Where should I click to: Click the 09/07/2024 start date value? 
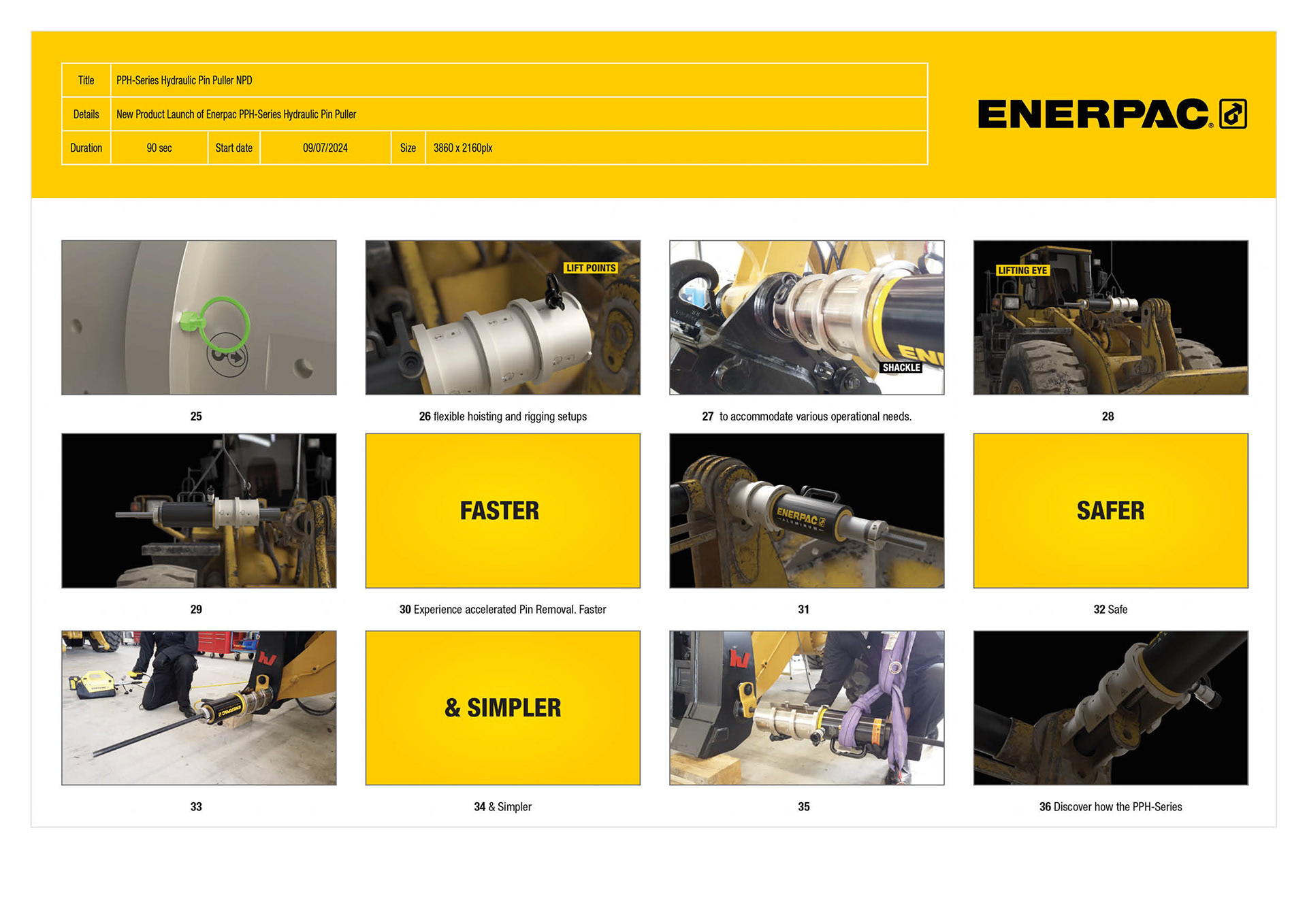(325, 148)
